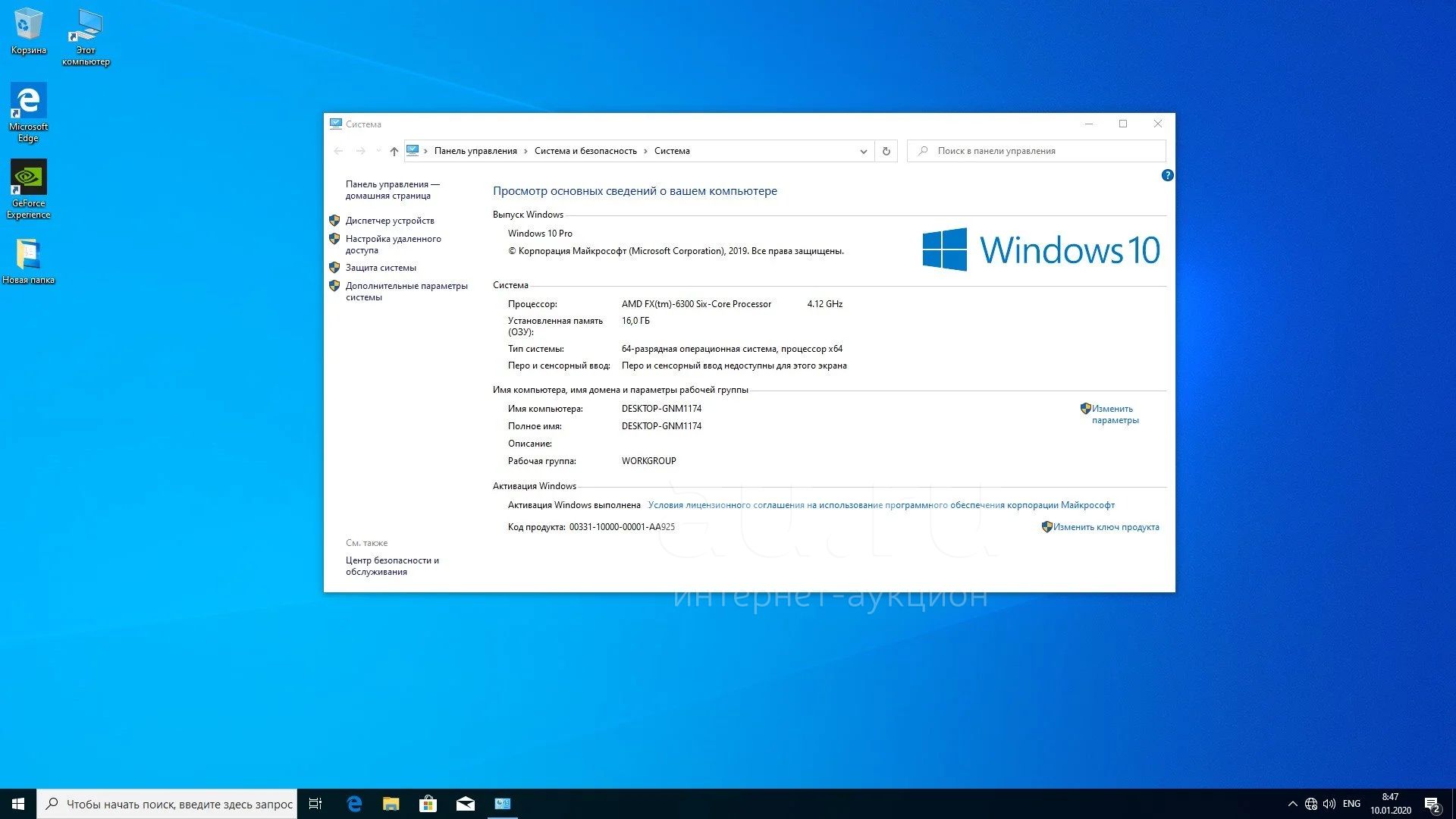Viewport: 1456px width, 819px height.
Task: Select the AMD FX(tm)-6300 processor text
Action: pyautogui.click(x=696, y=304)
